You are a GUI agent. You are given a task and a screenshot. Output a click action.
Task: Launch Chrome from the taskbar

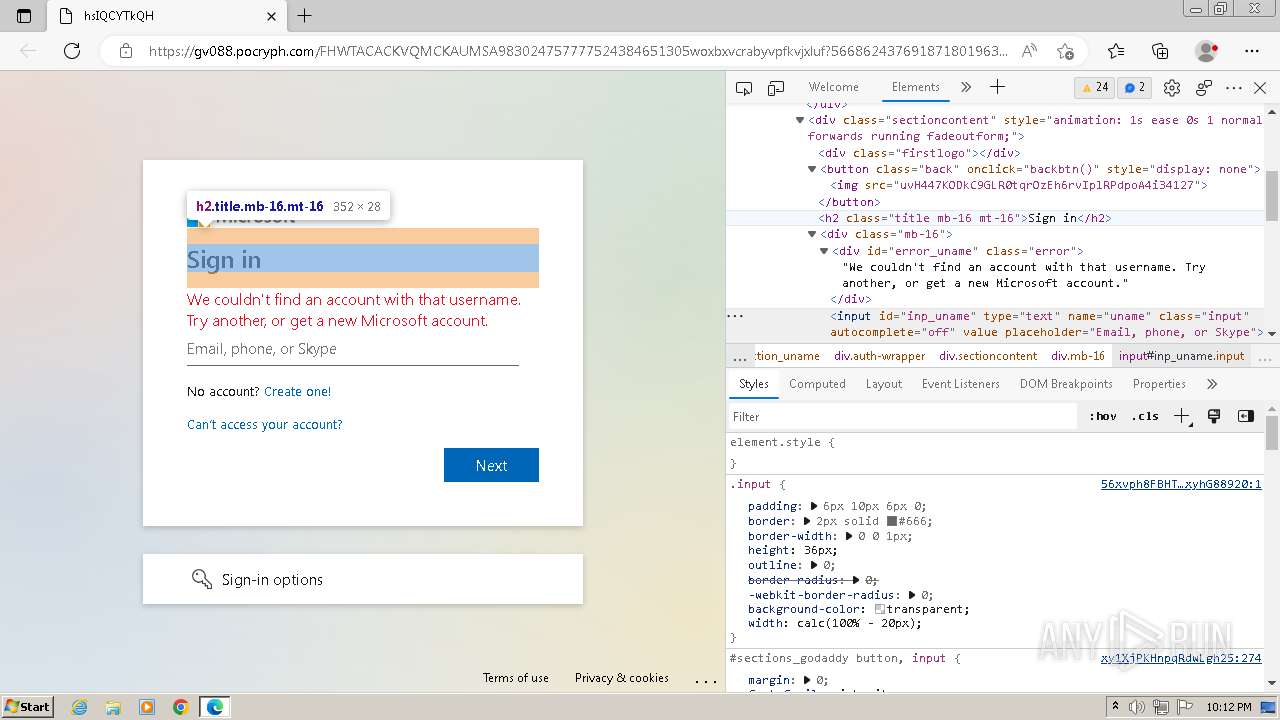181,706
